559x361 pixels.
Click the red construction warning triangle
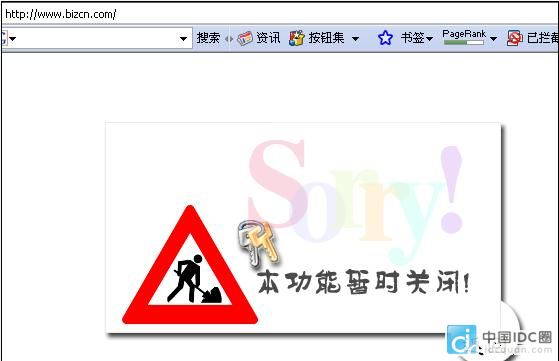click(x=190, y=265)
